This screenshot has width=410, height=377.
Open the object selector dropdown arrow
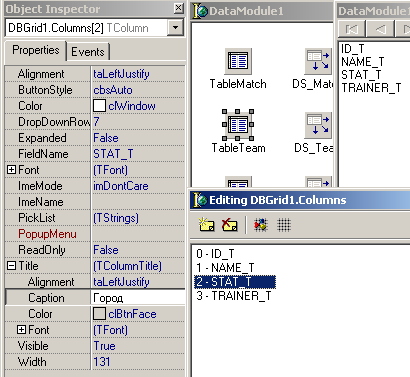click(175, 28)
